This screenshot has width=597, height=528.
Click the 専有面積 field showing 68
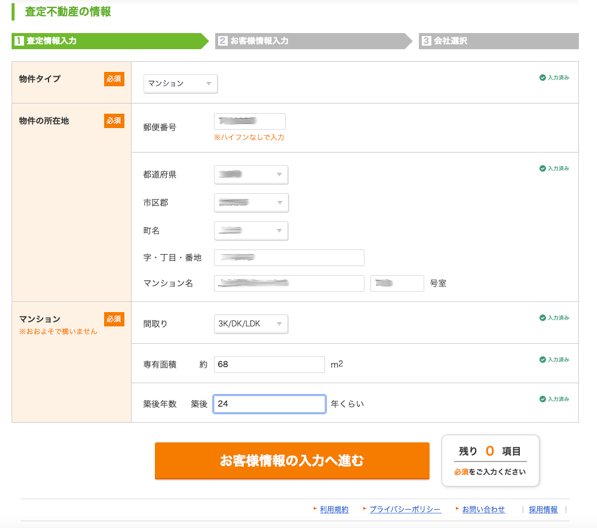click(x=269, y=364)
